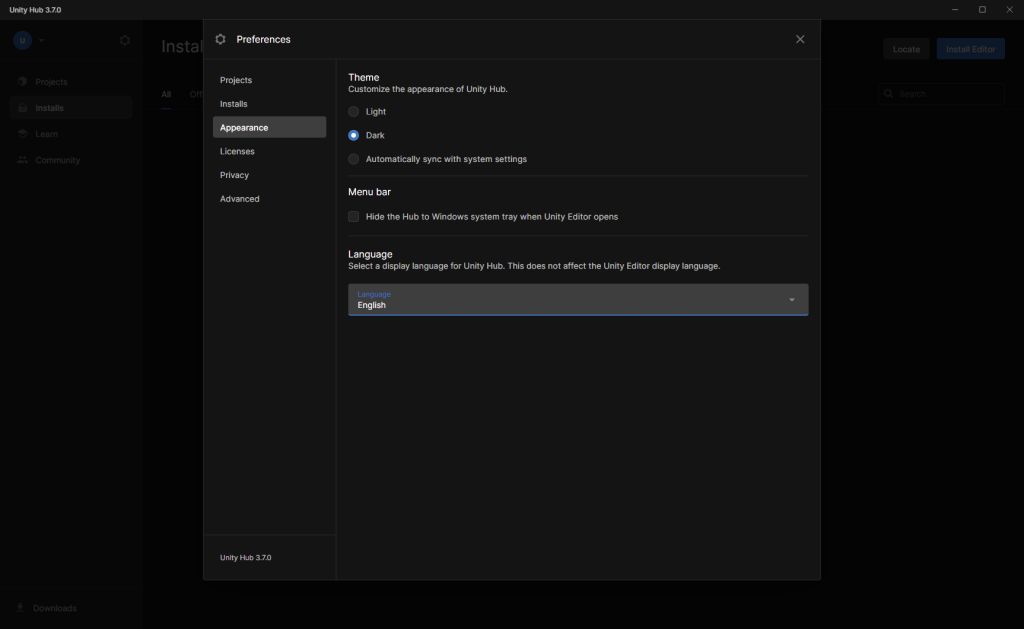
Task: Click the settings gear in Hub sidebar
Action: tap(125, 40)
